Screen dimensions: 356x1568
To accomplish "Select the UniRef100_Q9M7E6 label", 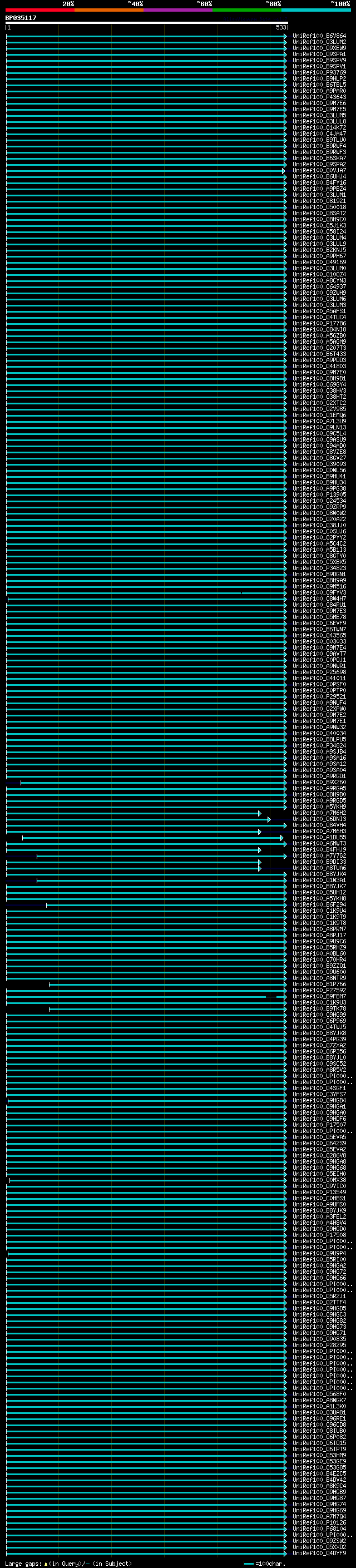I will tap(319, 103).
